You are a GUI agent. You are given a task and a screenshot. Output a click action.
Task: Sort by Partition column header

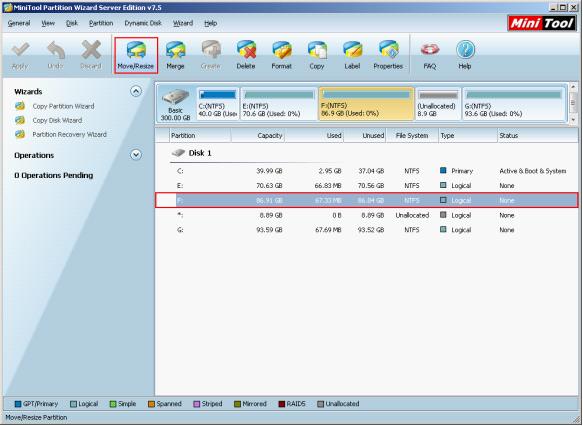point(200,136)
